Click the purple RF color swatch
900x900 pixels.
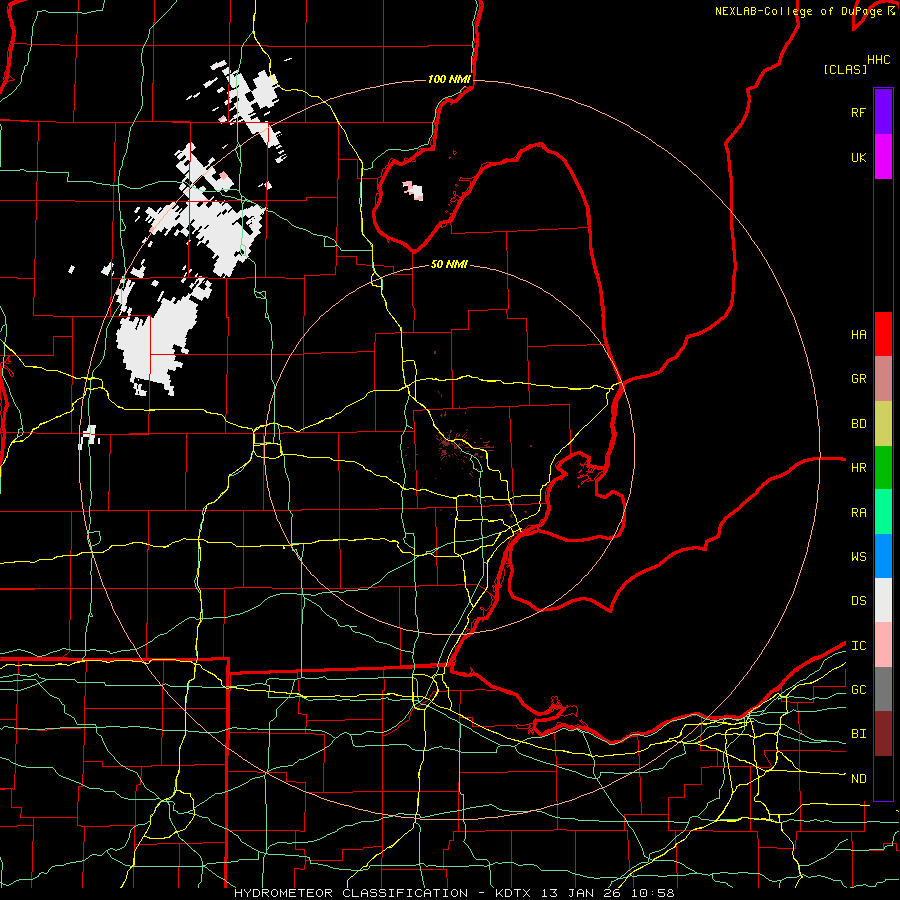coord(883,112)
